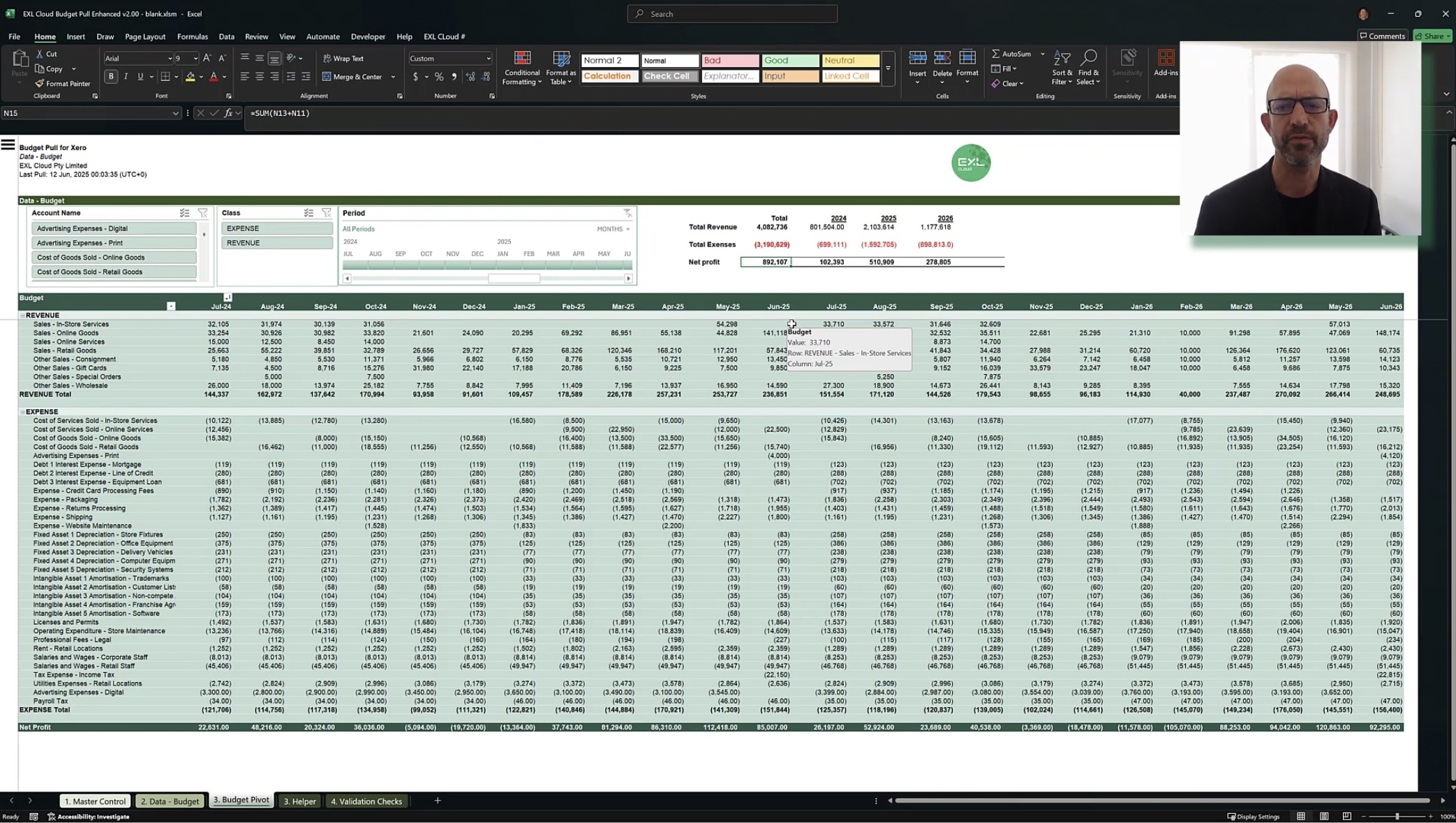Add a new worksheet with the plus button
This screenshot has height=823, width=1456.
point(438,801)
